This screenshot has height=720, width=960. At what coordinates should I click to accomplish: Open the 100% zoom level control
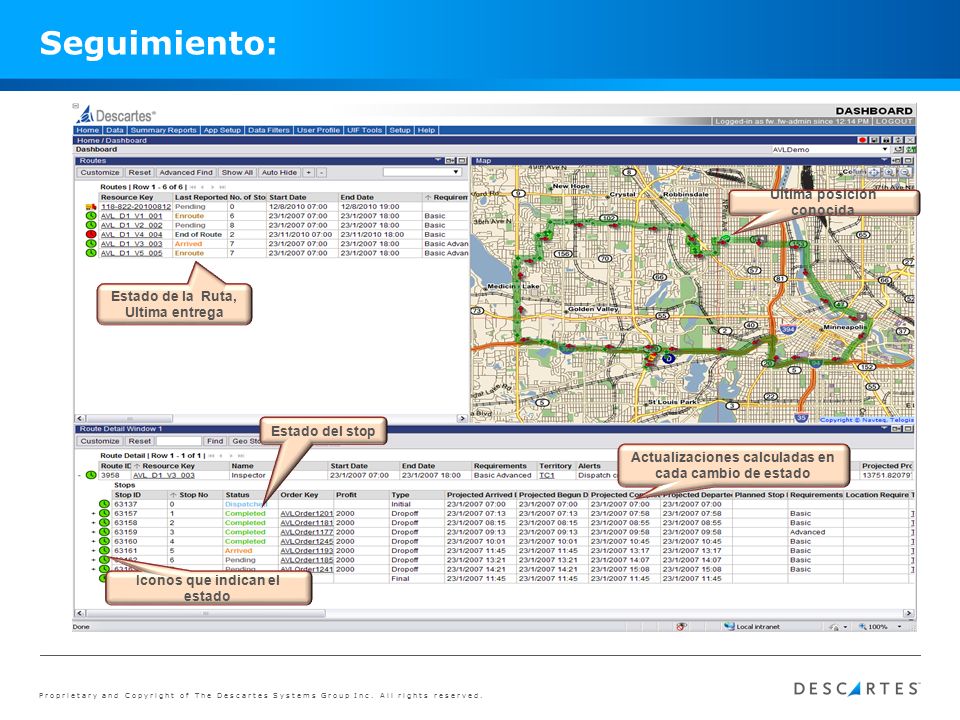pyautogui.click(x=880, y=627)
